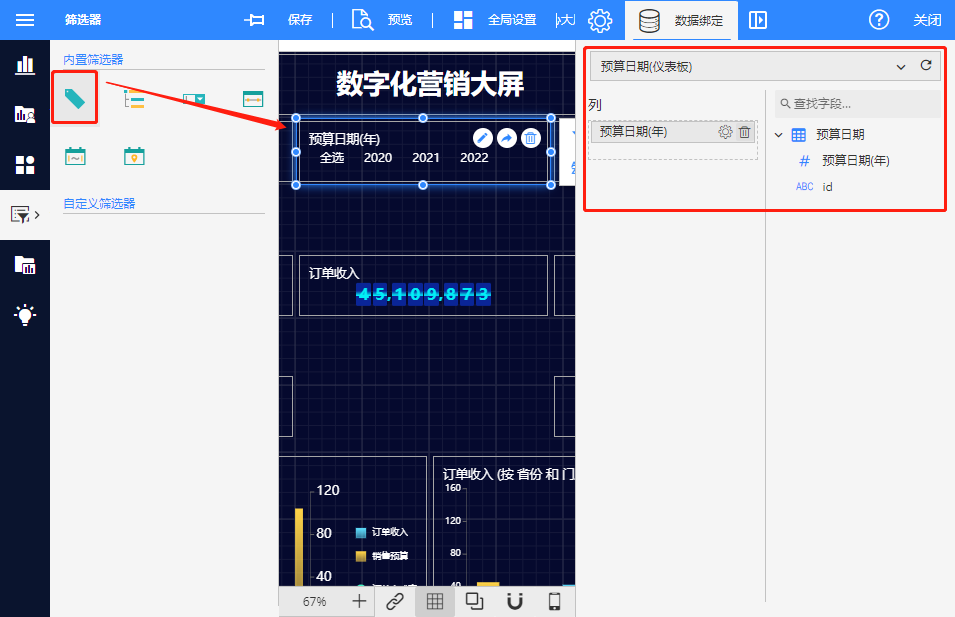The height and width of the screenshot is (617, 955).
Task: Remove 预算日期(年) from the column list
Action: tap(744, 132)
